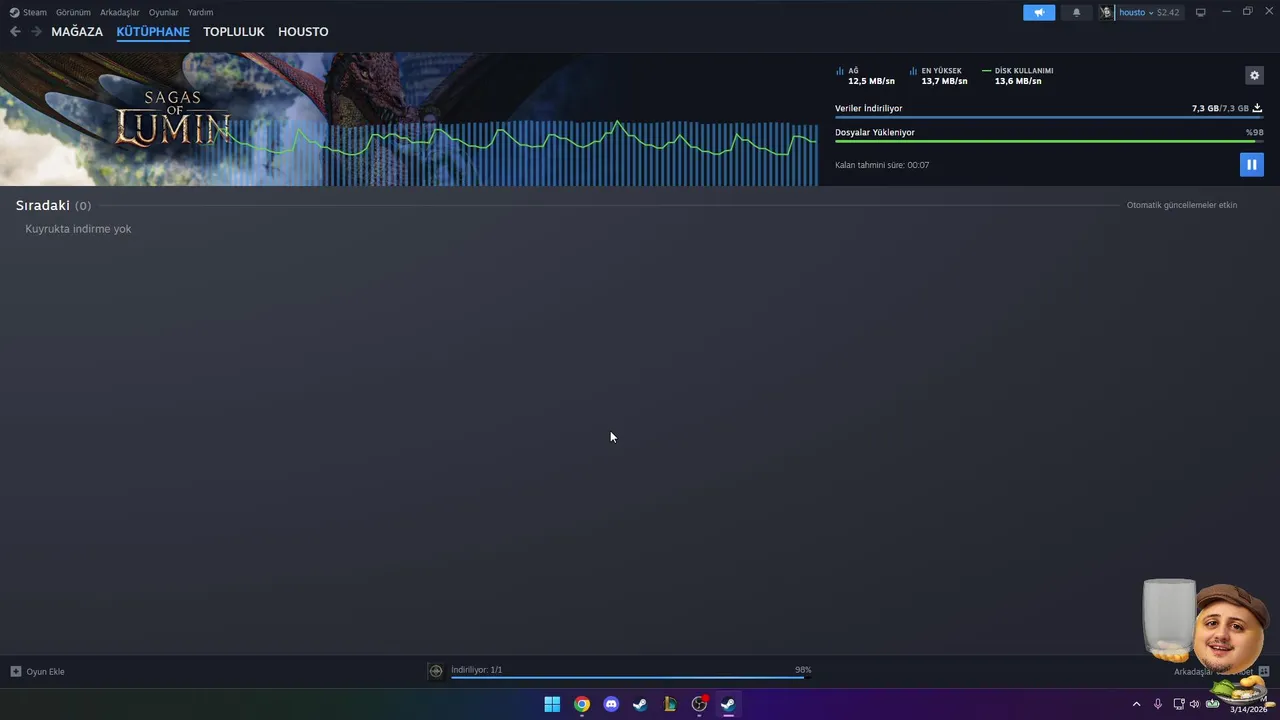
Task: Click the blue announcements megaphone icon
Action: click(1039, 12)
